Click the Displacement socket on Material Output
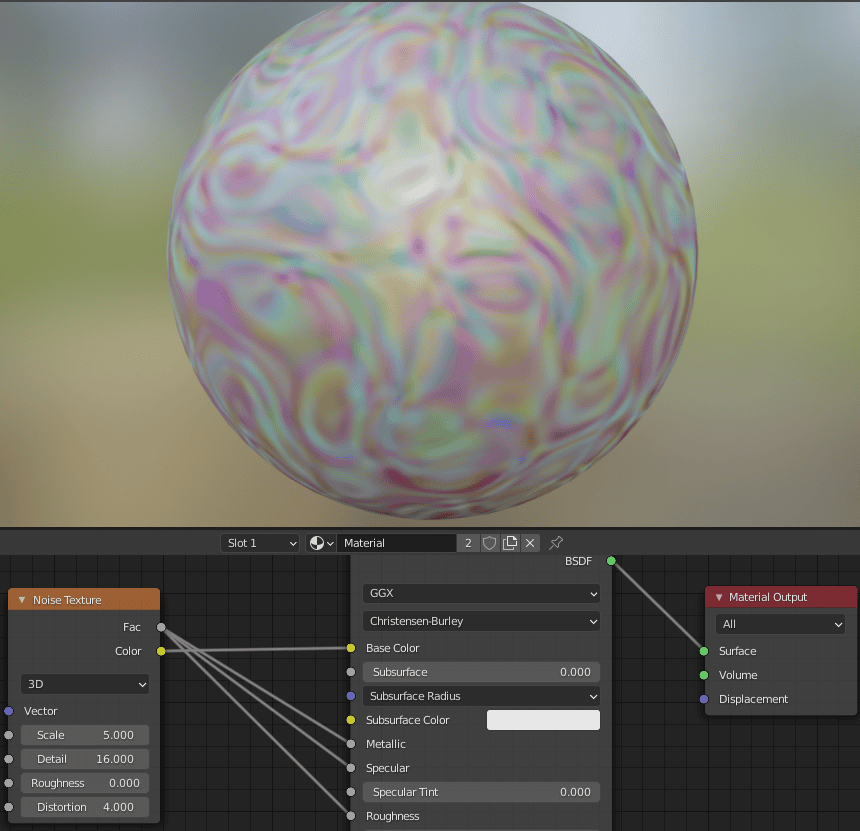 click(x=704, y=699)
